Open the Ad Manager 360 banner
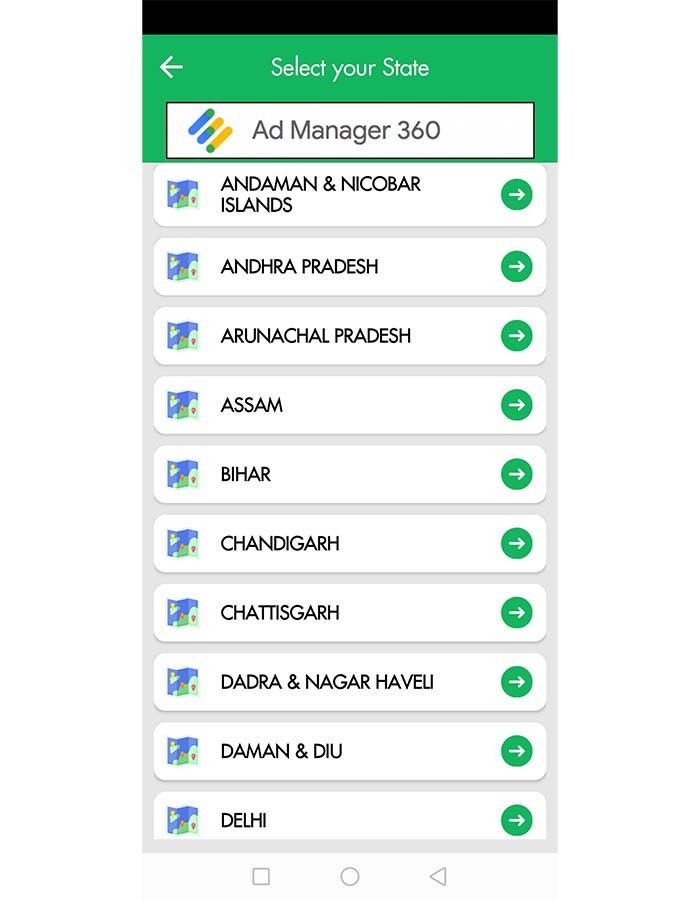 pos(350,130)
